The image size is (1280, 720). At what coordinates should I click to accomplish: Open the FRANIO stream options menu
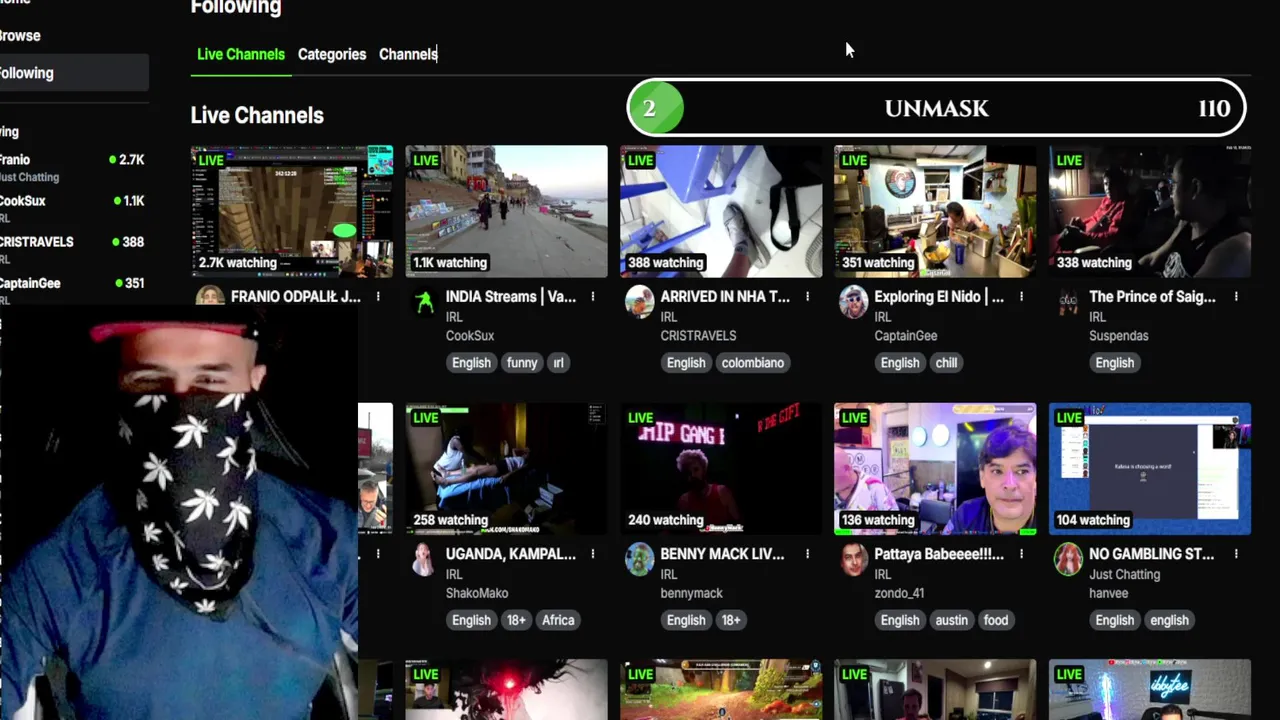click(378, 297)
